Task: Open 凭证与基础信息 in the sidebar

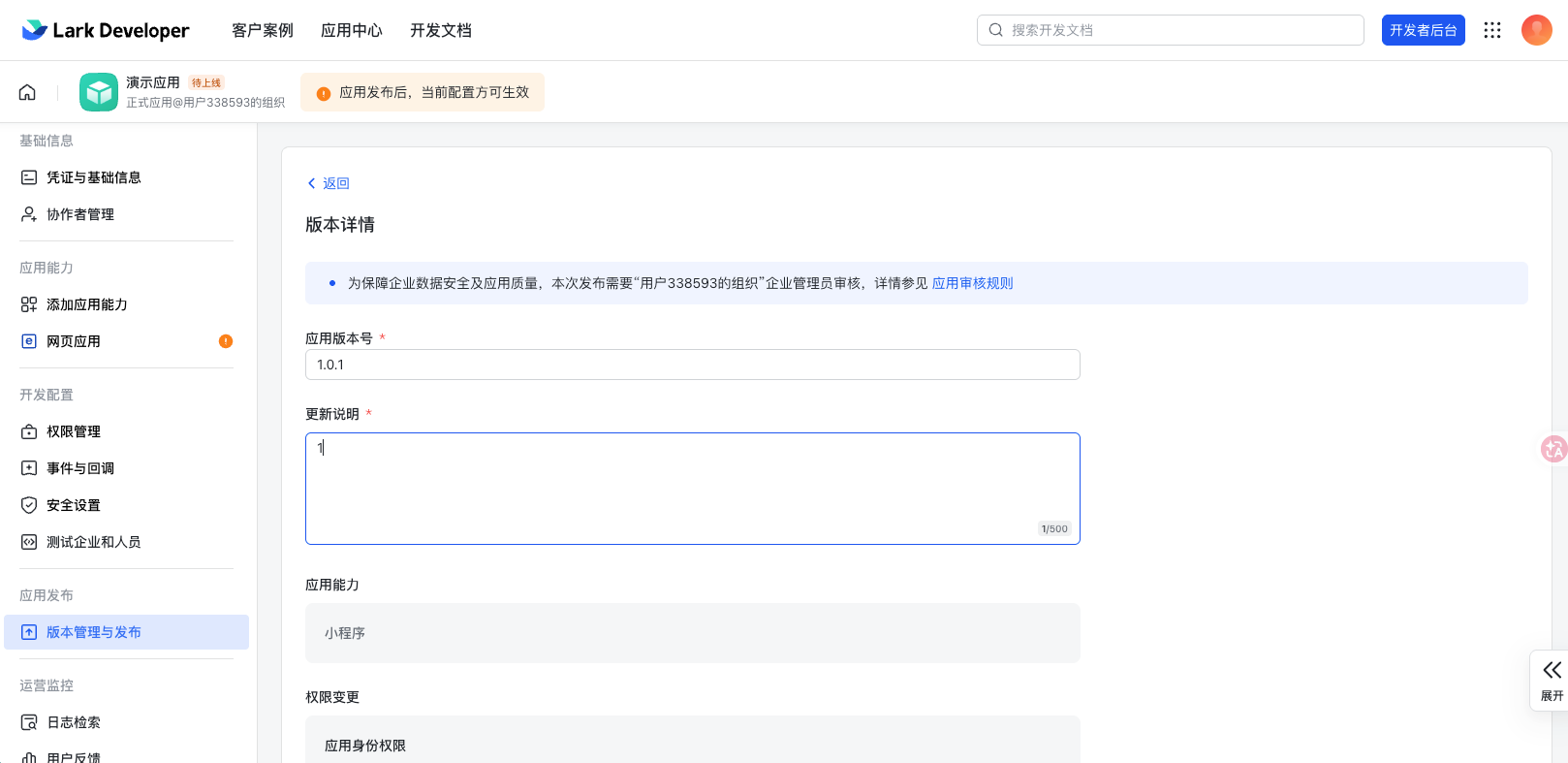Action: pyautogui.click(x=94, y=177)
